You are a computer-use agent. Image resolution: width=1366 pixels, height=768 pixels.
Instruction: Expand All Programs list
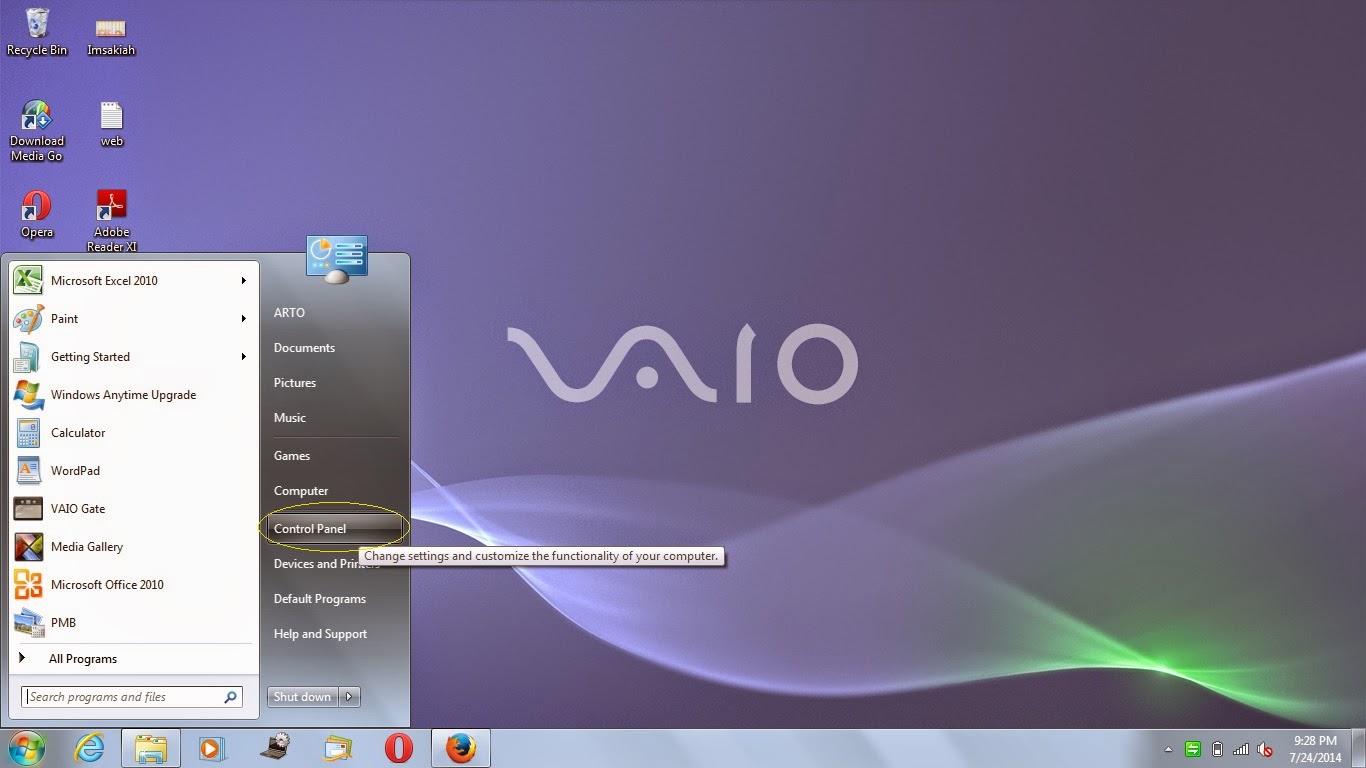pyautogui.click(x=134, y=659)
